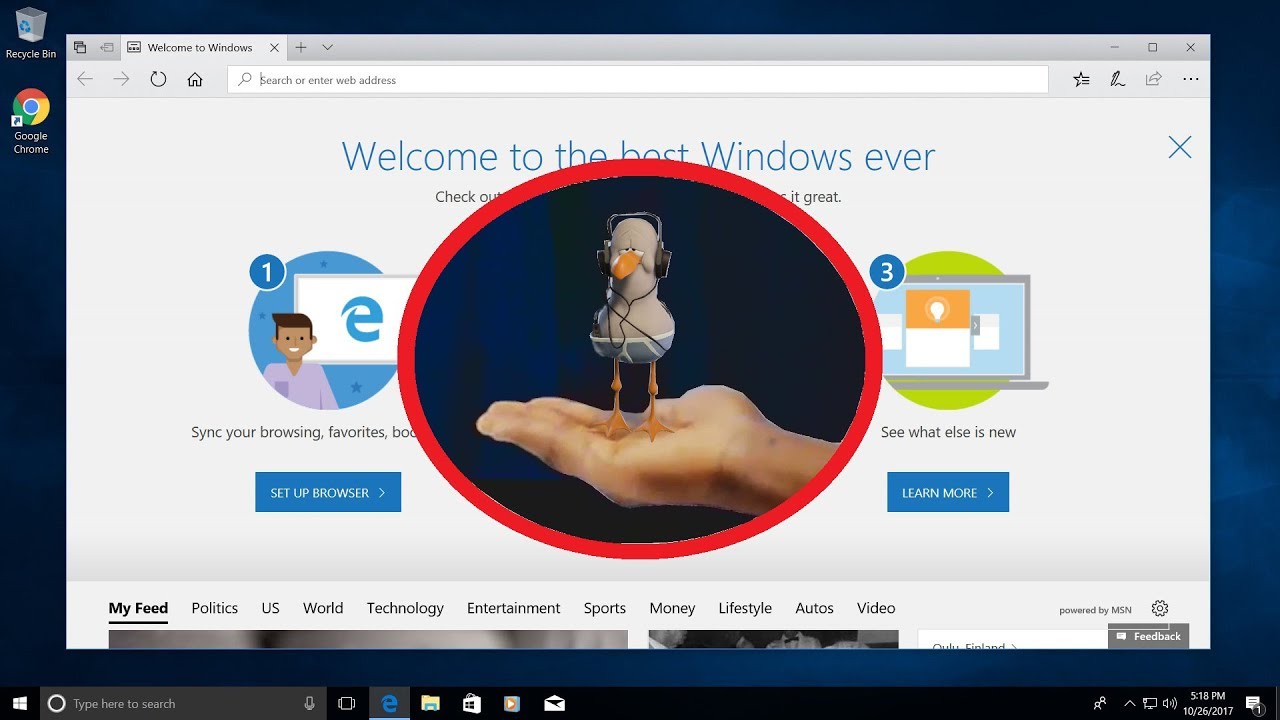
Task: Open the US news category
Action: pos(271,608)
